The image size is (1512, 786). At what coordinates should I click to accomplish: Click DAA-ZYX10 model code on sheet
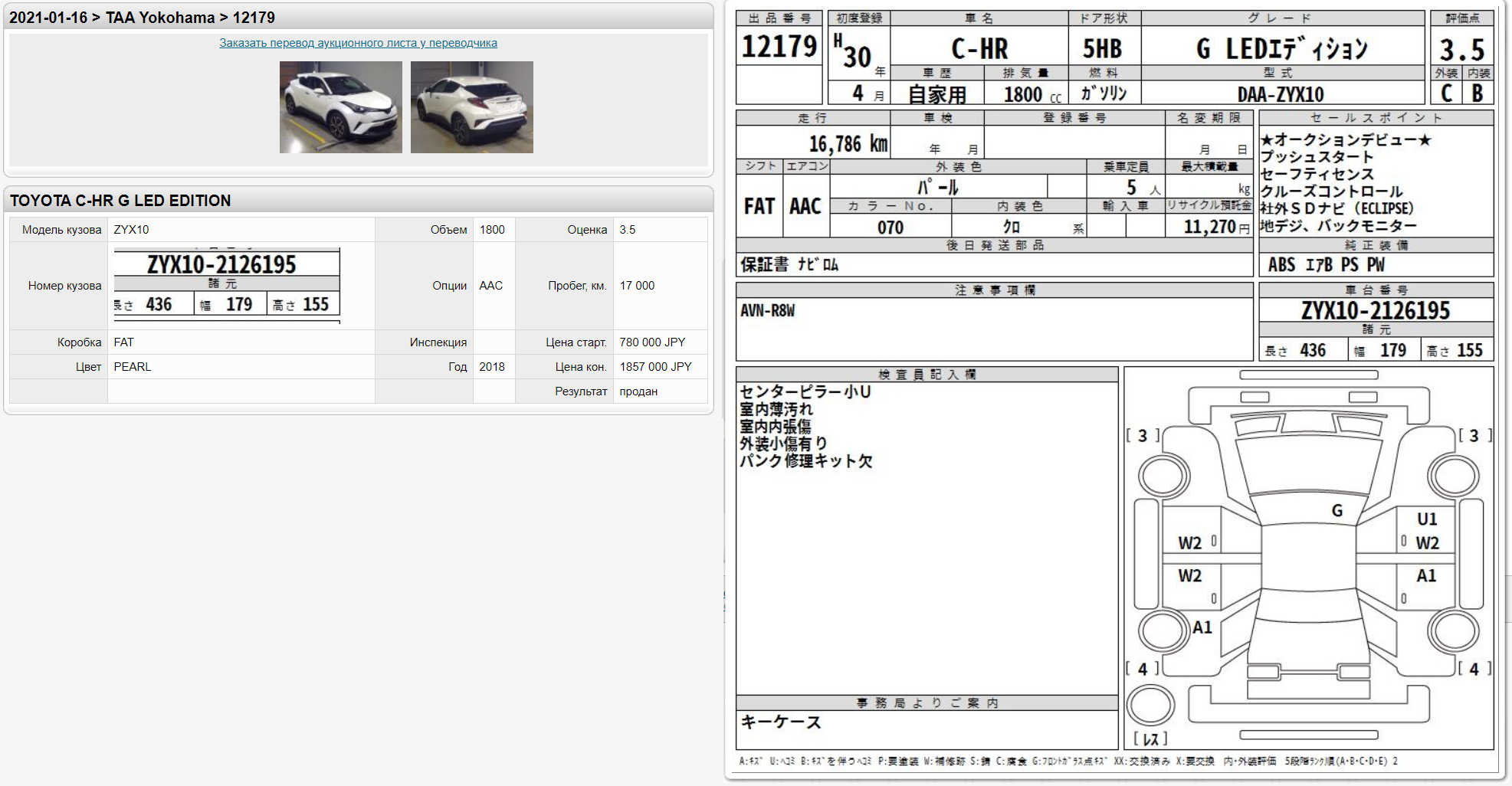(x=1281, y=94)
